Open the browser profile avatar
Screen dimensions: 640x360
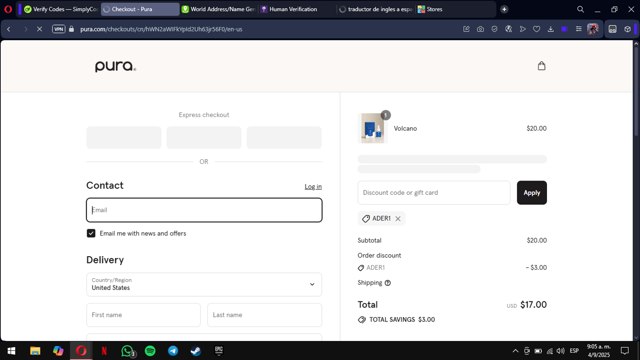click(x=593, y=29)
